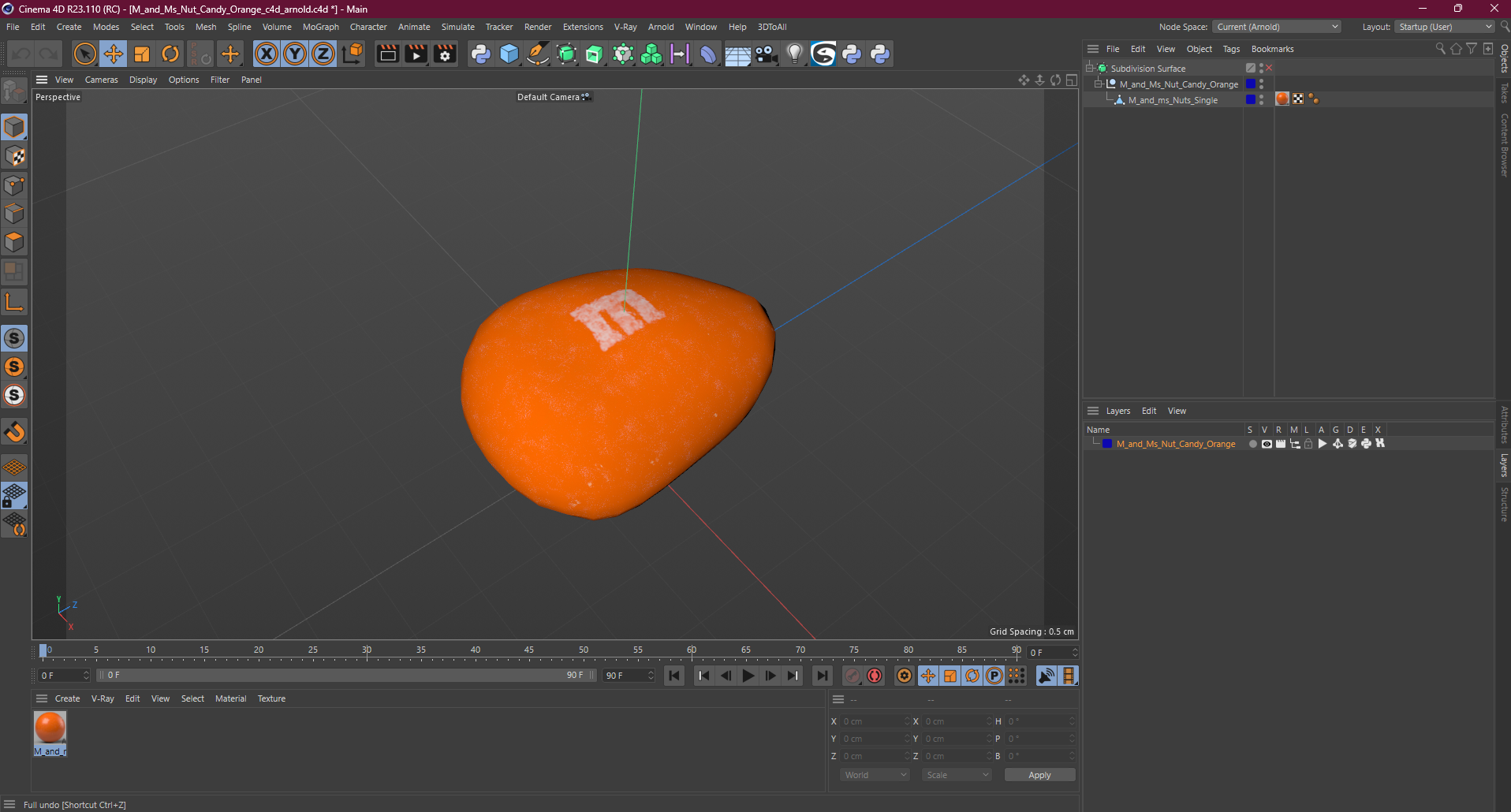Toggle snapping magnet icon in sidebar
Viewport: 1511px width, 812px height.
point(14,431)
